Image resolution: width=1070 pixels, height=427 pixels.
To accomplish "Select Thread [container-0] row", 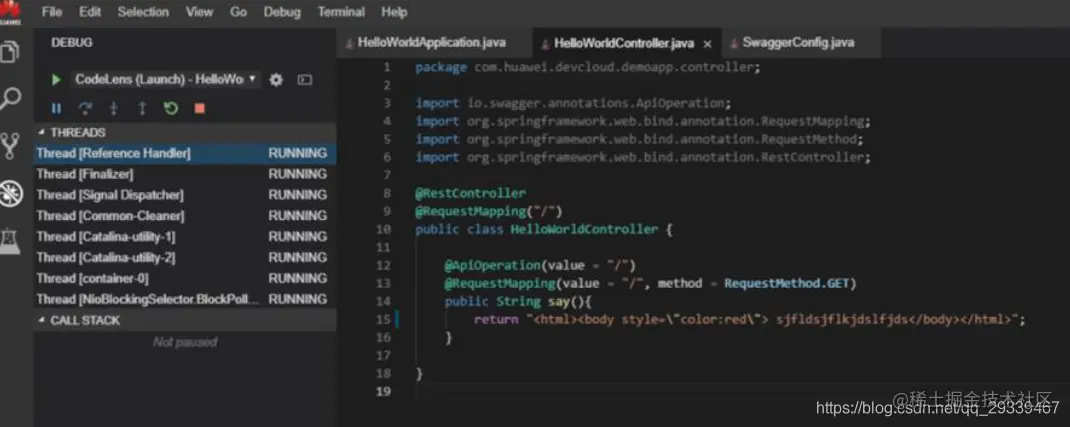I will click(x=185, y=278).
